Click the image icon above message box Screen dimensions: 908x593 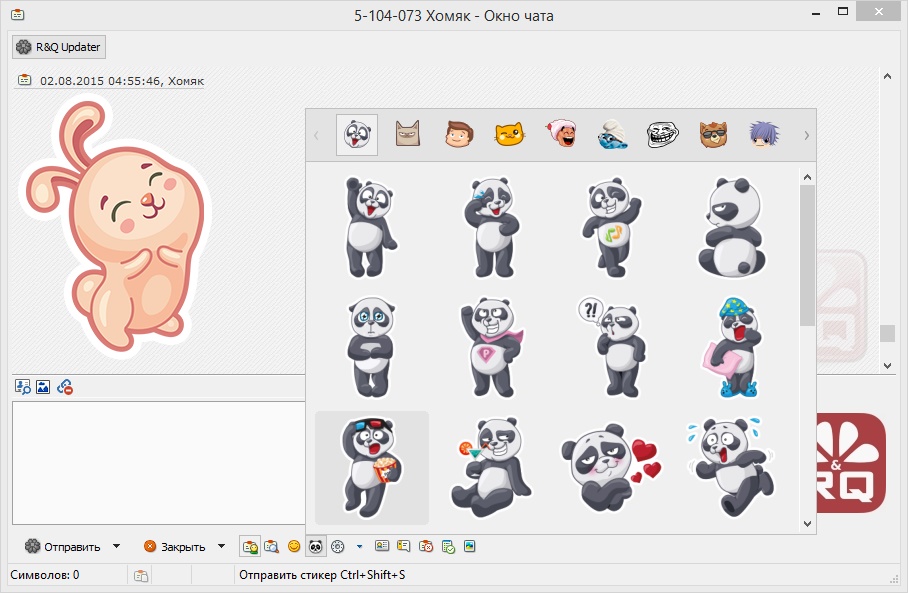point(43,387)
